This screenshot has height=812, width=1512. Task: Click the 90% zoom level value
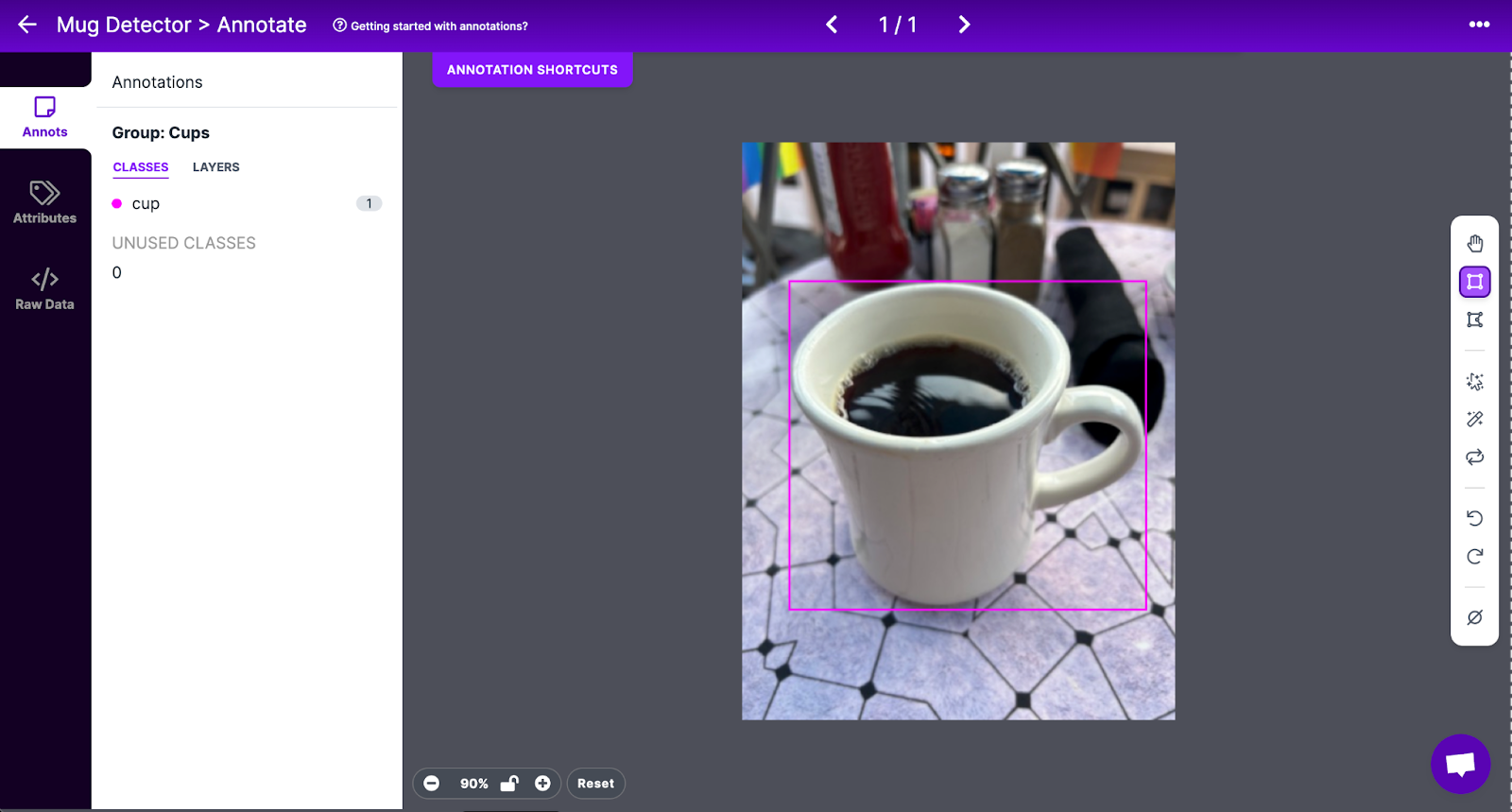473,784
